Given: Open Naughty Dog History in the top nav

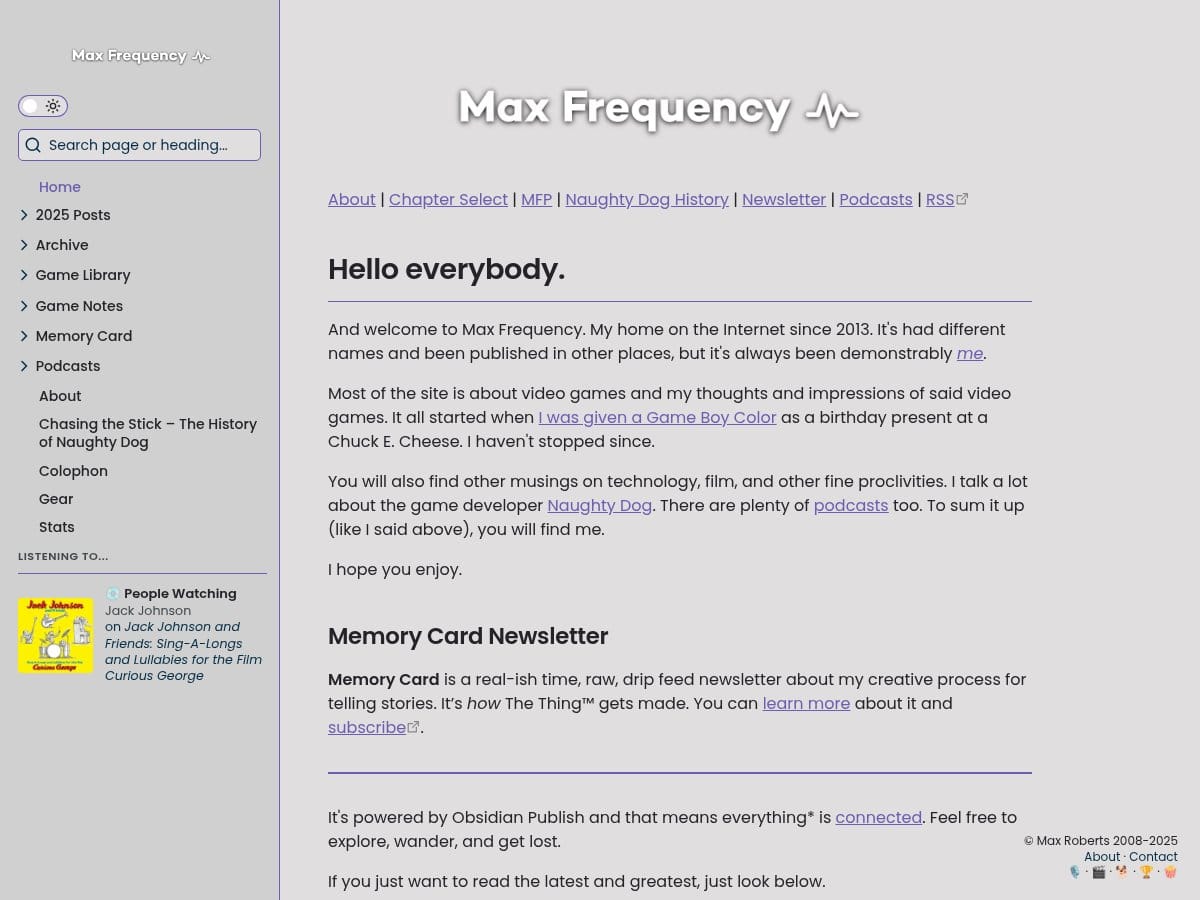Looking at the screenshot, I should (646, 199).
